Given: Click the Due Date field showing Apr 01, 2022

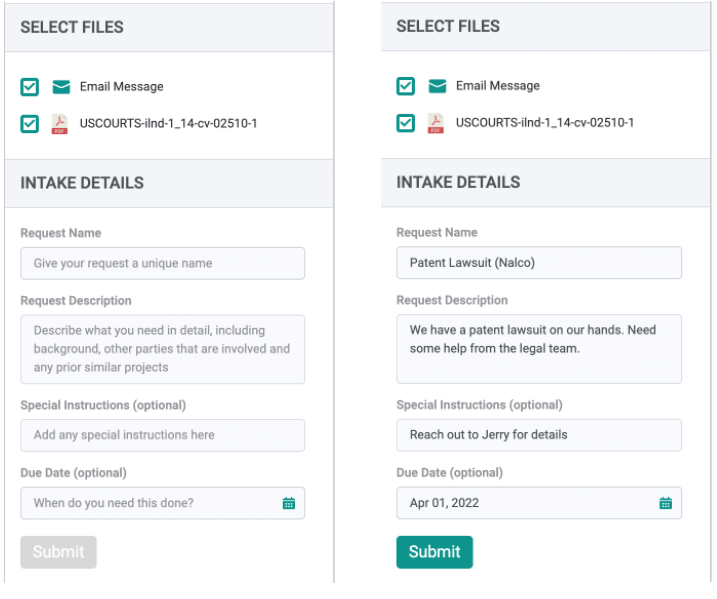Looking at the screenshot, I should (x=525, y=503).
